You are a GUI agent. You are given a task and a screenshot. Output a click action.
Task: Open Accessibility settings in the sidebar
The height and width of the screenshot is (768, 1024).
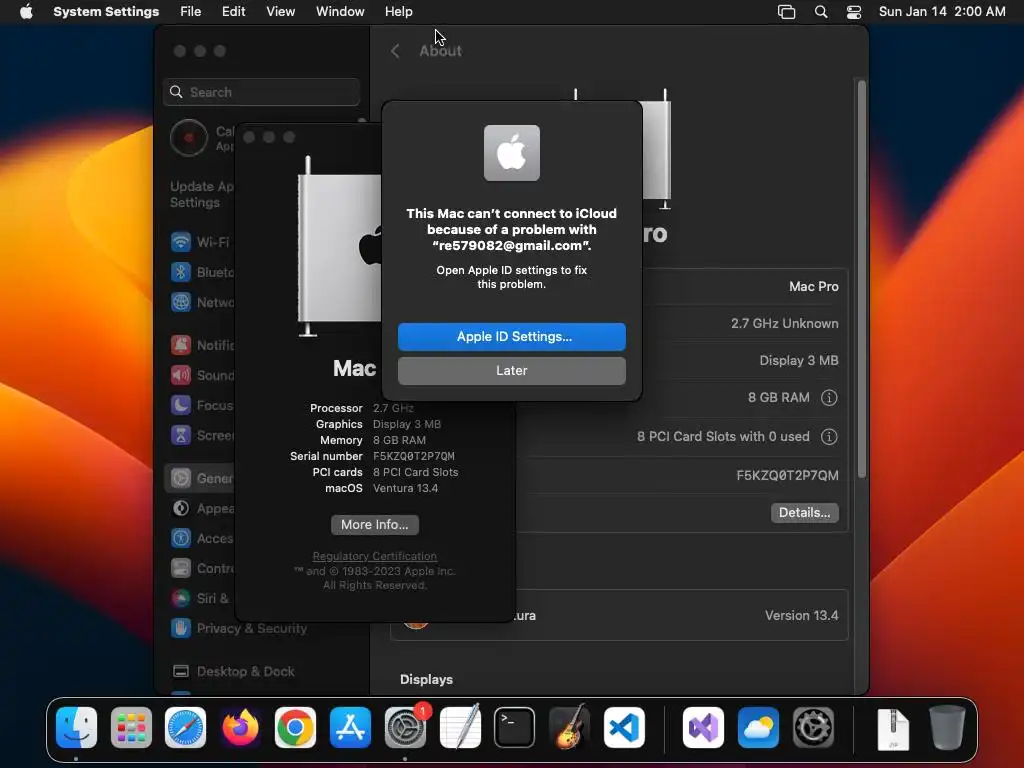pos(200,538)
